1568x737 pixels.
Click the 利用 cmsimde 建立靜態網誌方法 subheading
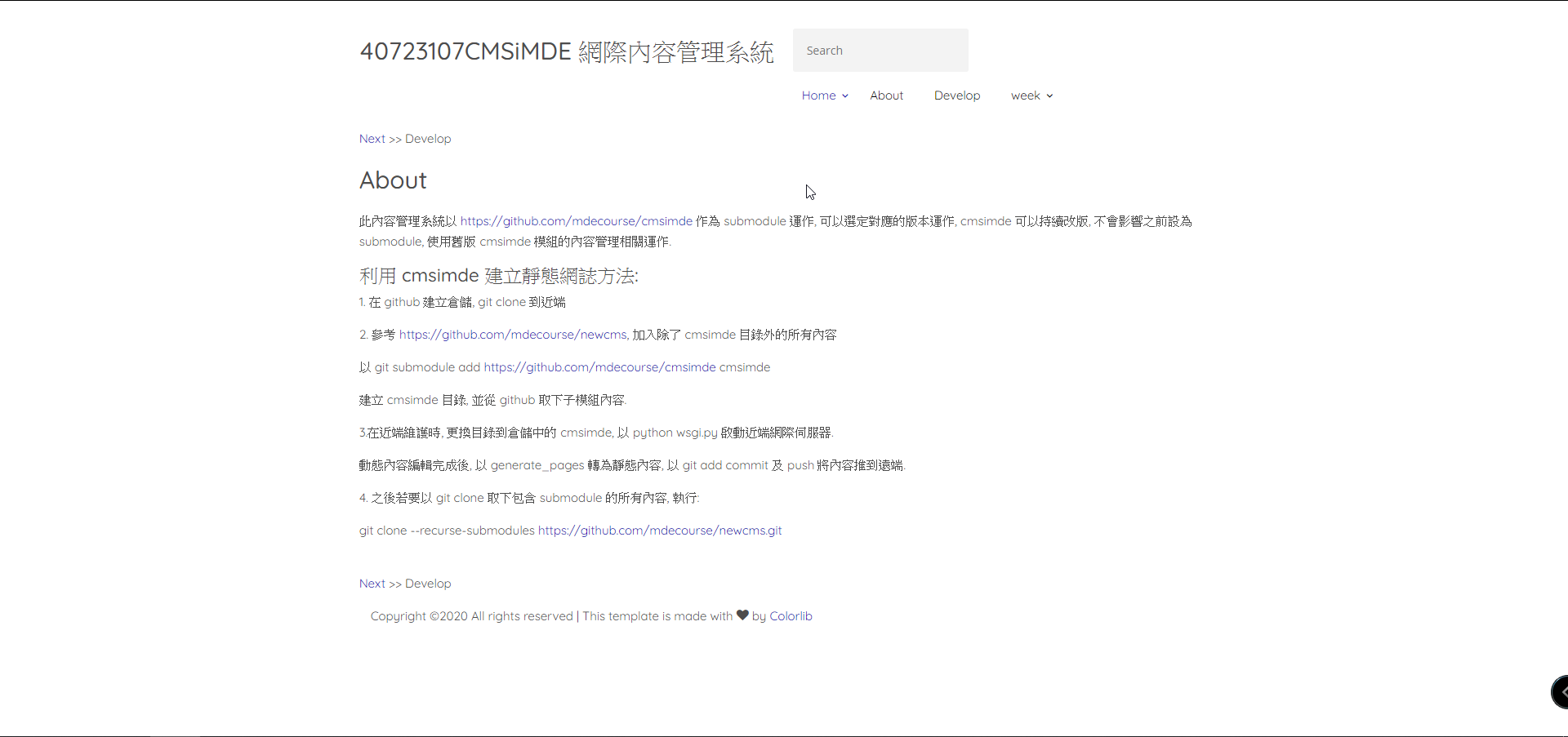498,276
